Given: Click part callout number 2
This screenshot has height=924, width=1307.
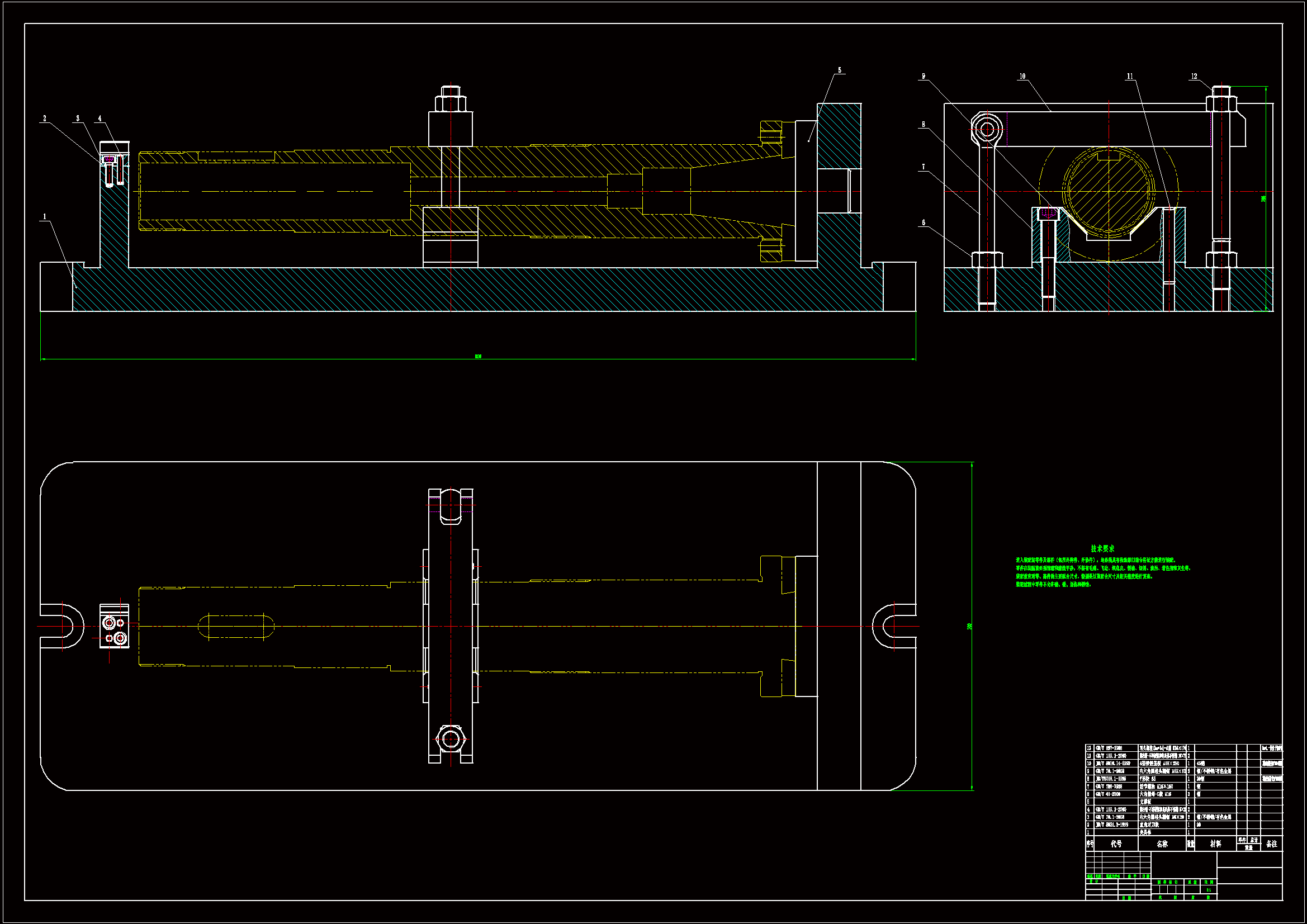Looking at the screenshot, I should pos(44,119).
